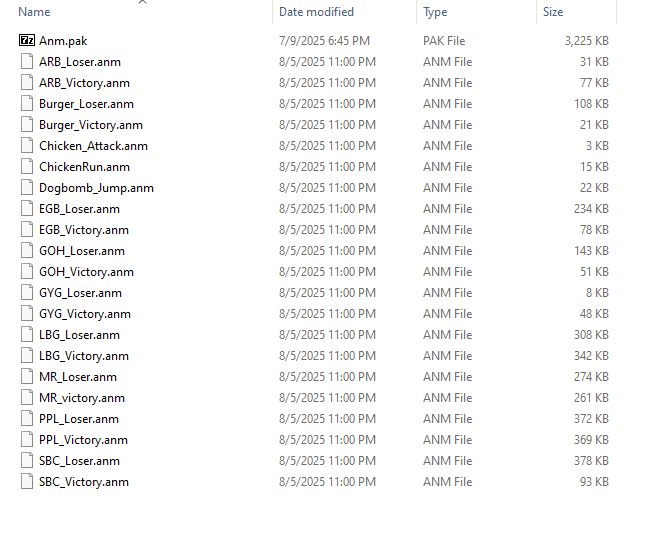Click the EGB_Victory.anm file icon
The height and width of the screenshot is (556, 658).
click(27, 229)
